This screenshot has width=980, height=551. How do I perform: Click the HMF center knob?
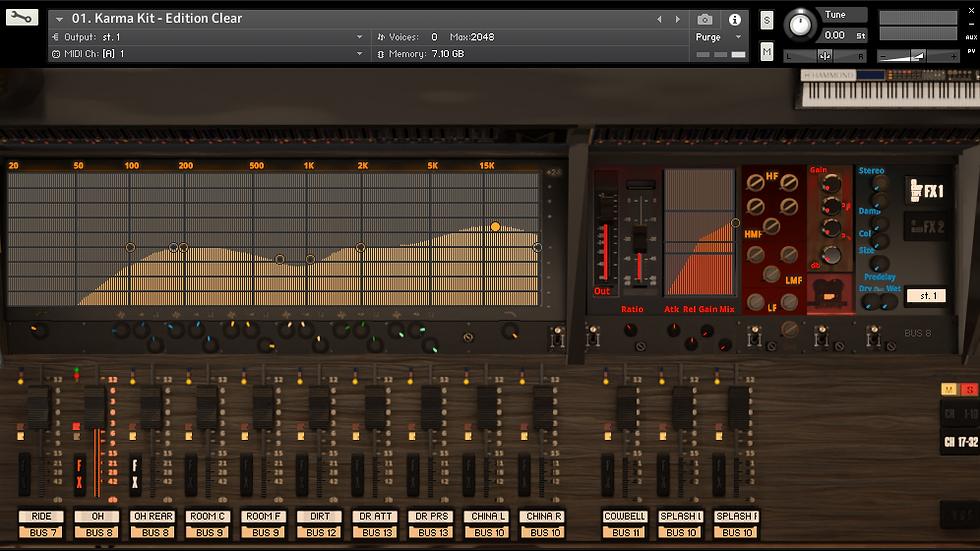click(x=772, y=226)
